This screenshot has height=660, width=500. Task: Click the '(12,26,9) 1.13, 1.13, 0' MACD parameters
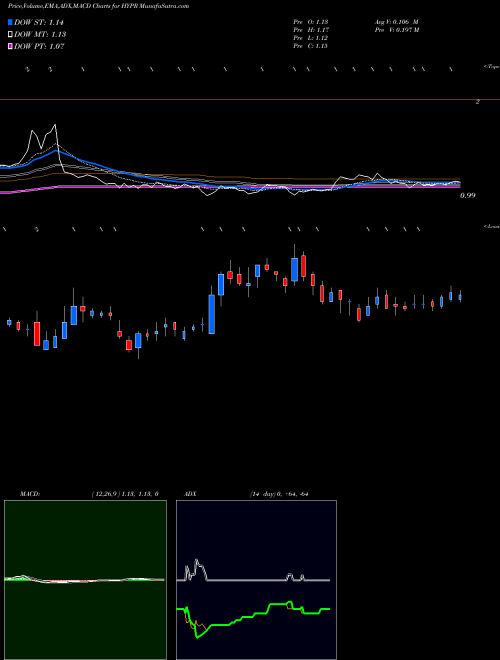[x=125, y=494]
